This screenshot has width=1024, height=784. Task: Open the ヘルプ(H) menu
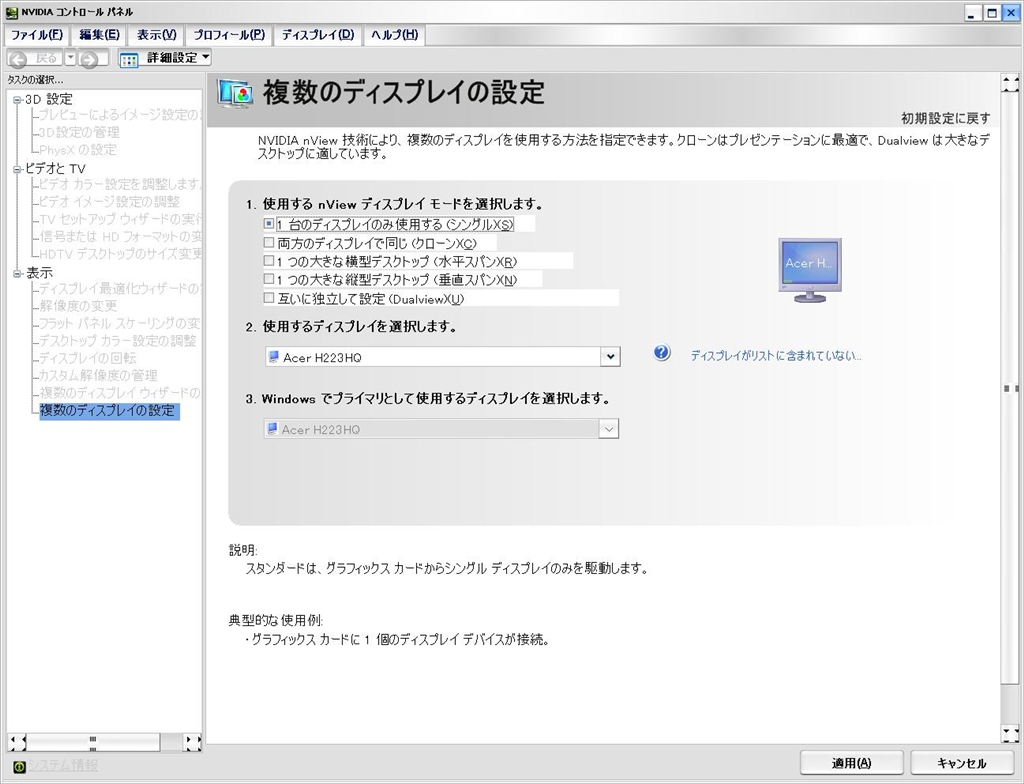pos(394,35)
